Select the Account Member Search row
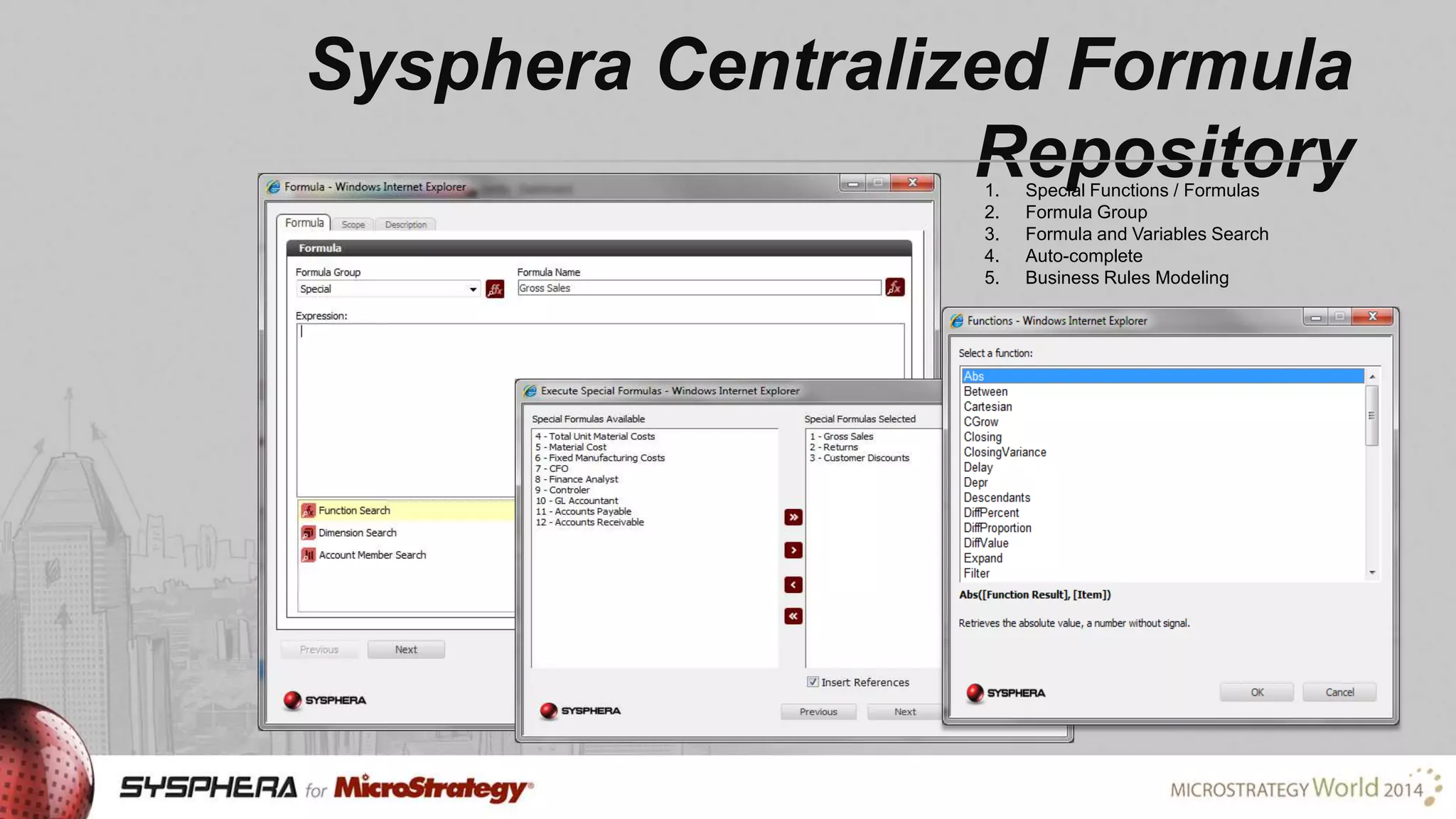 click(x=406, y=555)
